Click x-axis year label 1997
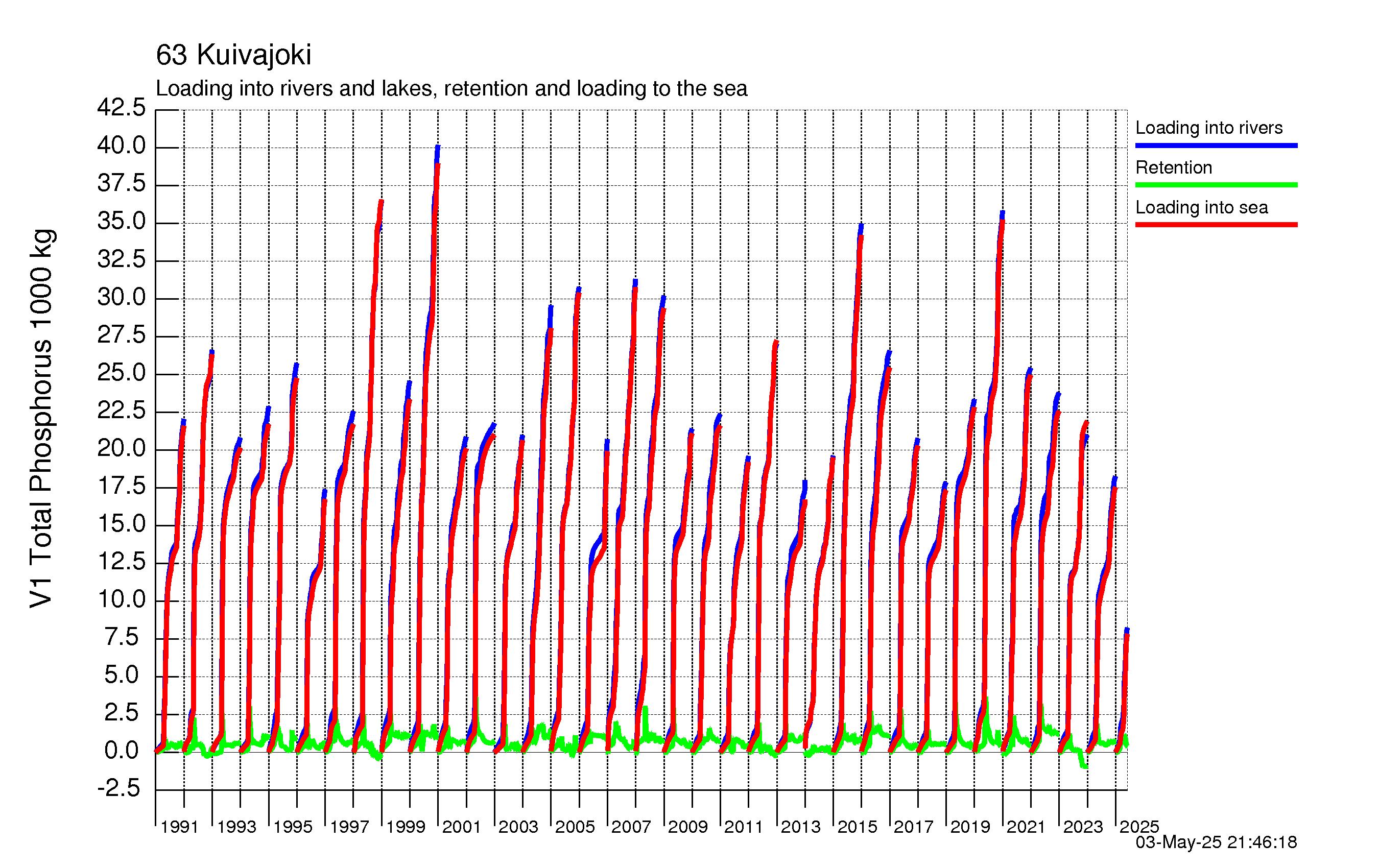The height and width of the screenshot is (868, 1379). click(x=349, y=827)
